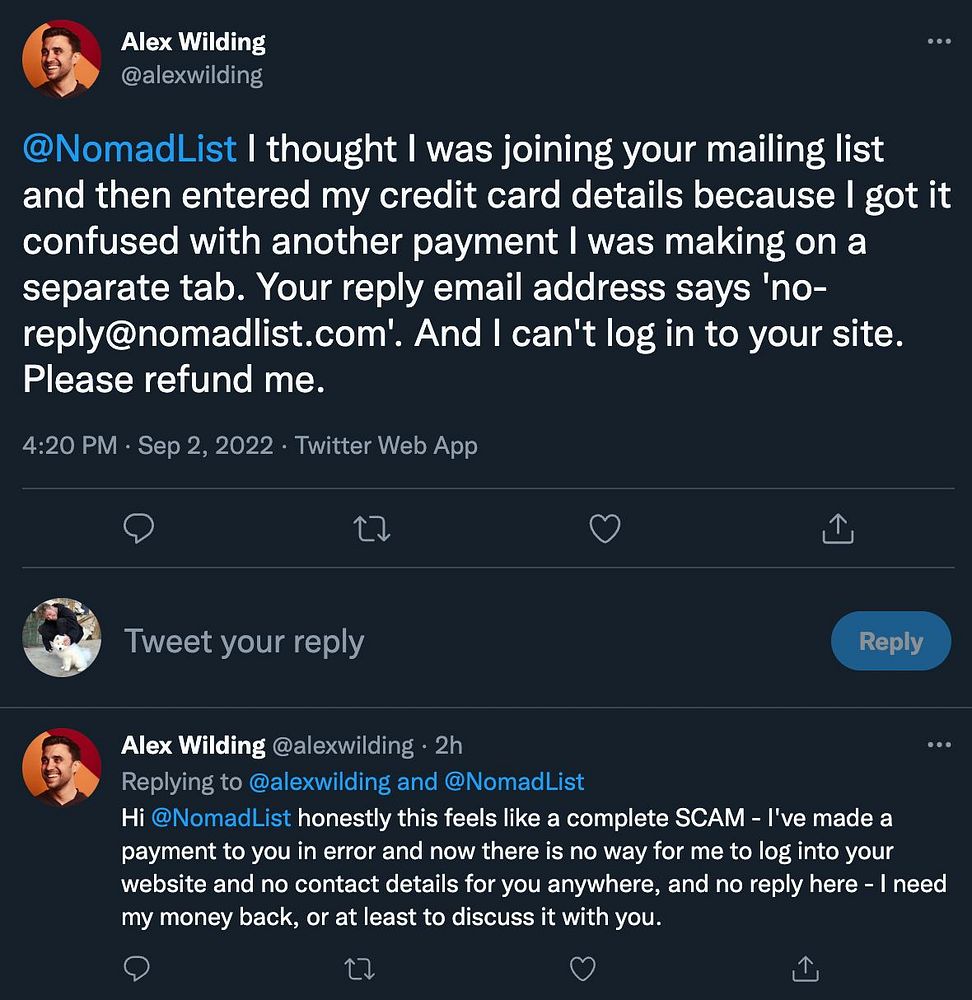Click the 4:20 PM Sep 2, 2022 timestamp

coord(147,446)
